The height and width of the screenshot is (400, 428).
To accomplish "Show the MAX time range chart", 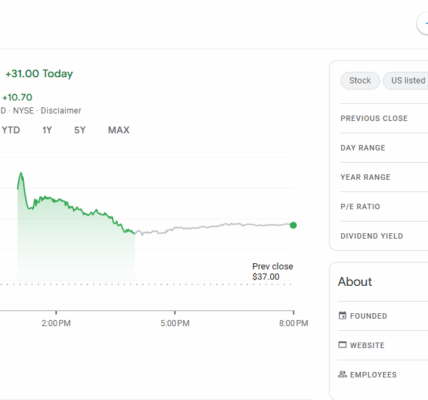I will click(x=119, y=130).
